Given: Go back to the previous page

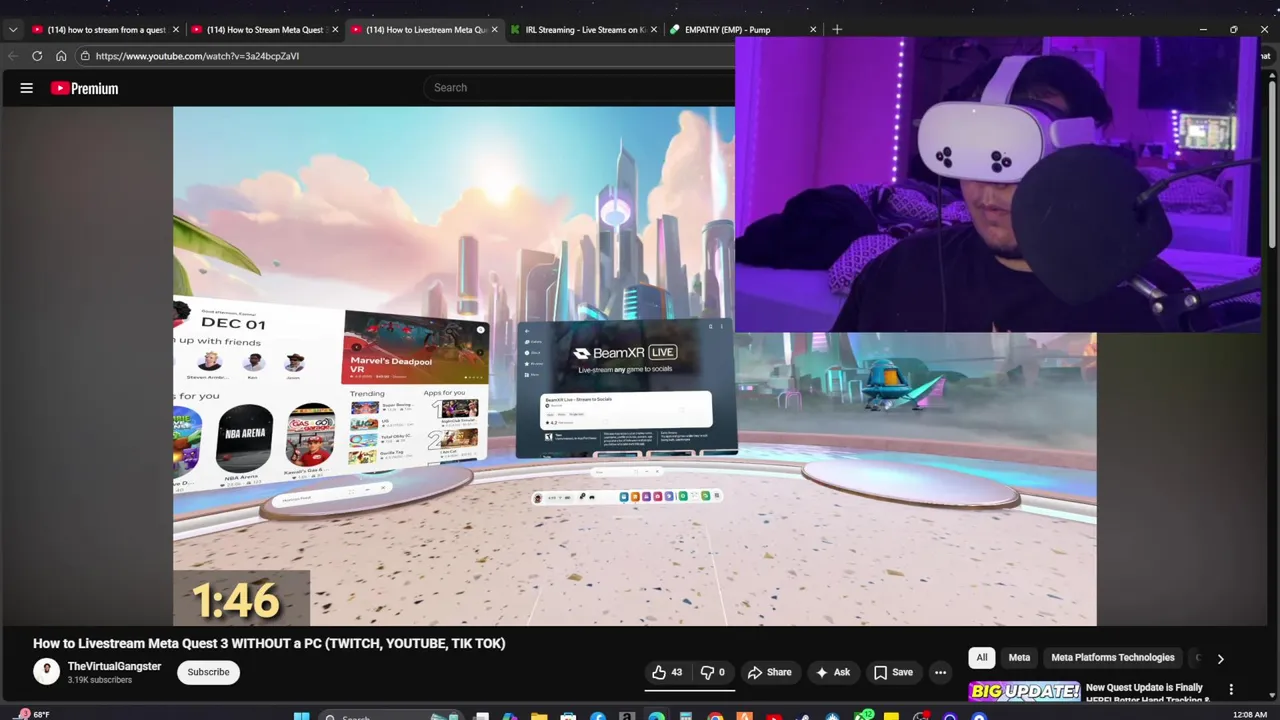Looking at the screenshot, I should pyautogui.click(x=13, y=56).
